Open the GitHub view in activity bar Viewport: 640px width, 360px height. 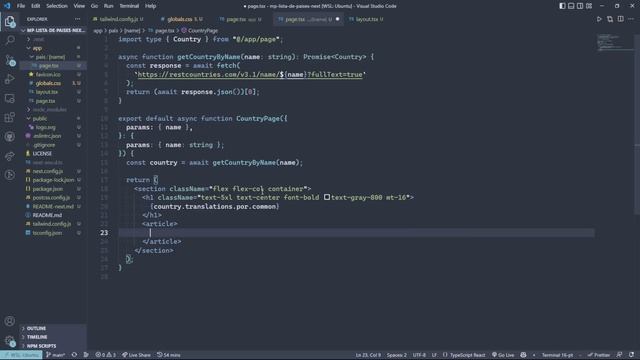pyautogui.click(x=10, y=137)
